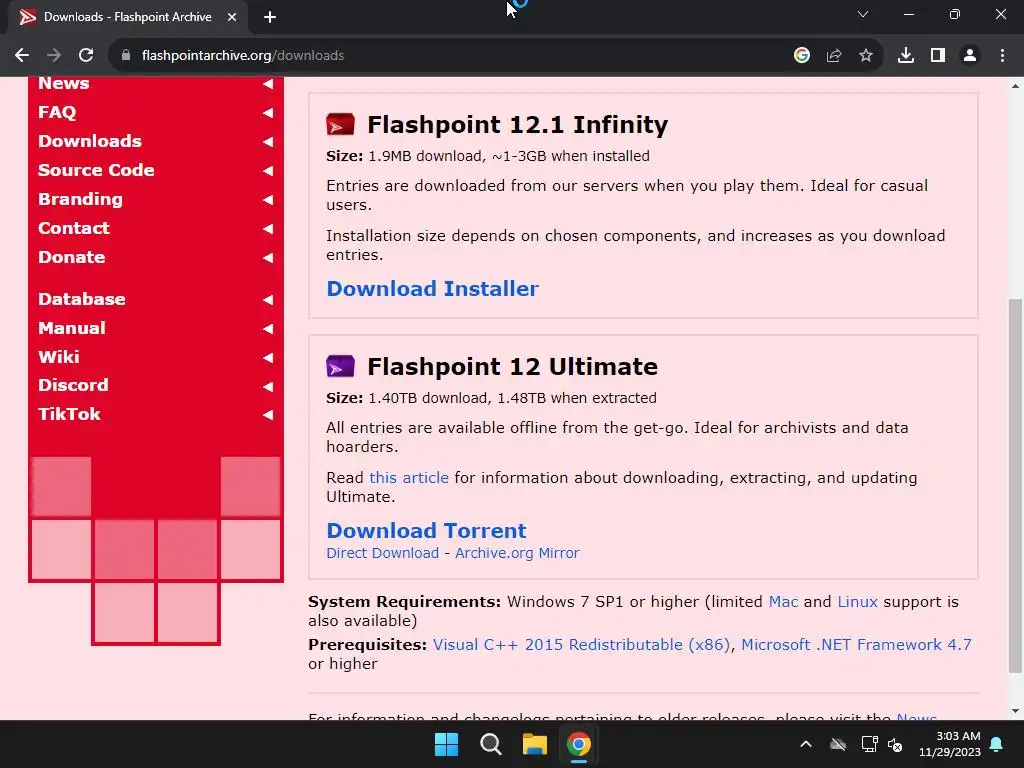
Task: Open Contact in the sidebar
Action: (74, 228)
